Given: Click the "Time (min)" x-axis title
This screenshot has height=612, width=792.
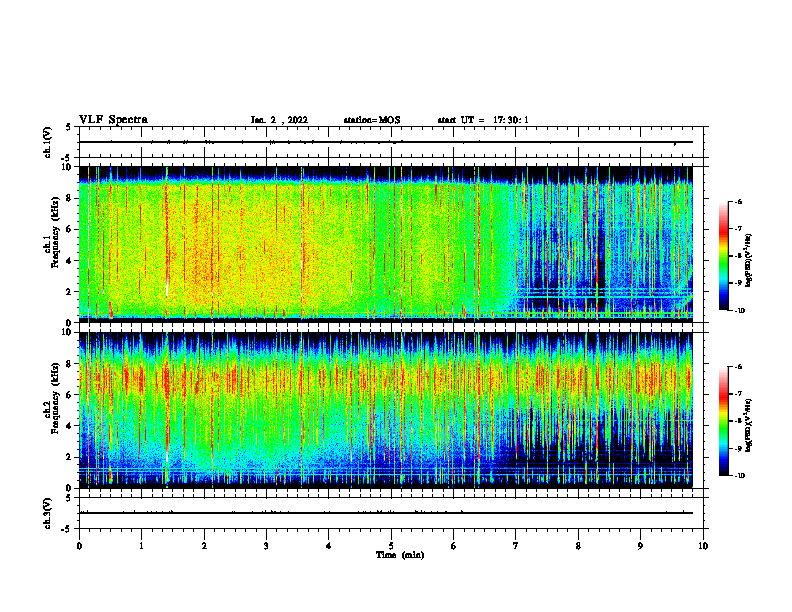Looking at the screenshot, I should coord(400,555).
